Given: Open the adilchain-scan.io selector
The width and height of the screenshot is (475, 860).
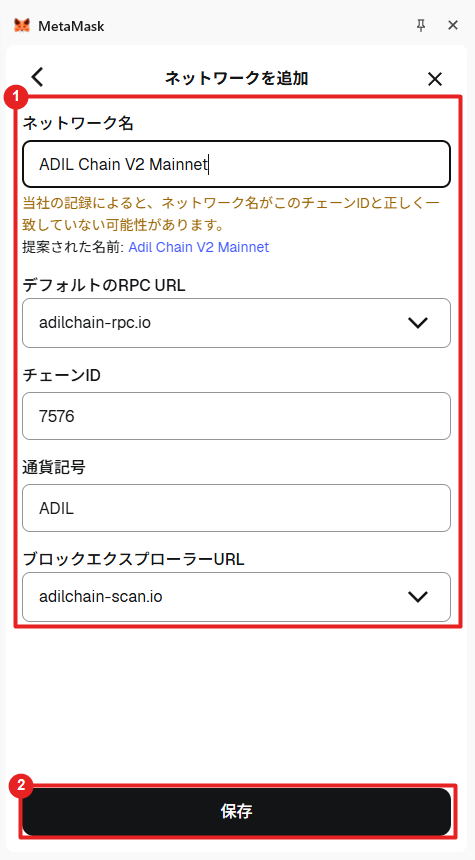Looking at the screenshot, I should pos(236,597).
